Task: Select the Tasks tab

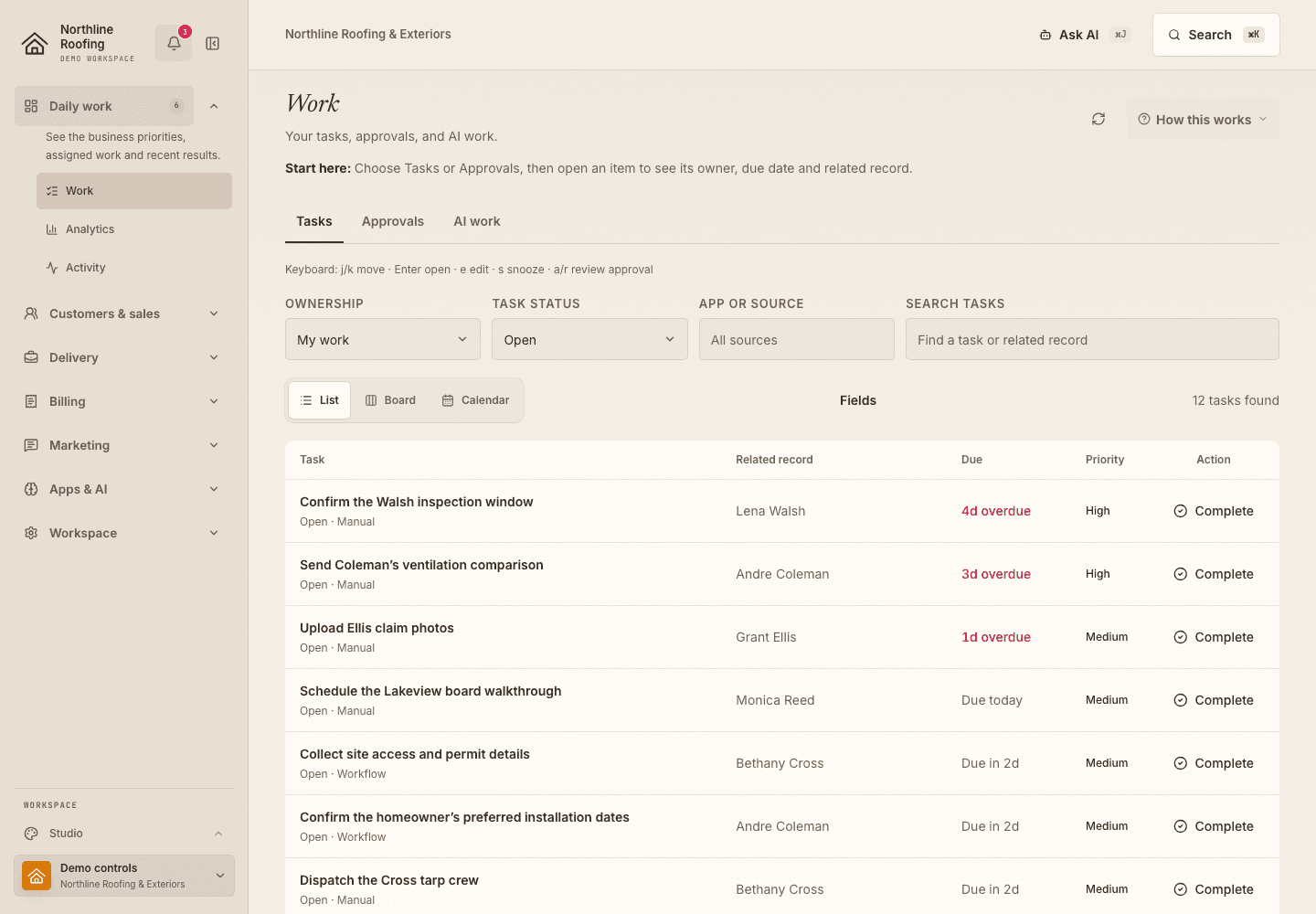Action: (x=314, y=221)
